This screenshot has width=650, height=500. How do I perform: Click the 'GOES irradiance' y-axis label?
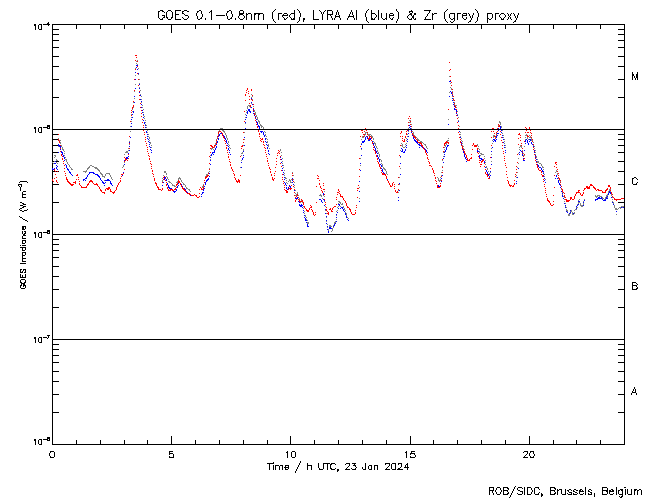[x=22, y=235]
